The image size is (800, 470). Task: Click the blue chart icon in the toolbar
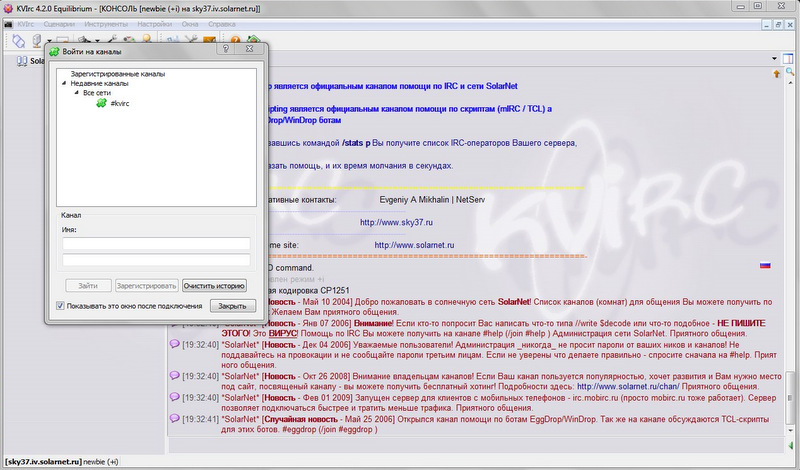point(173,39)
